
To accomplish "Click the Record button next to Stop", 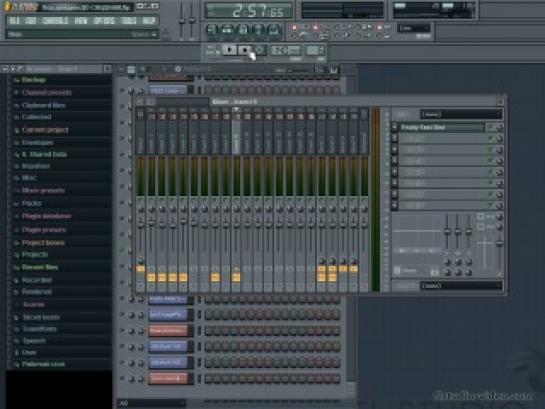I will (260, 50).
